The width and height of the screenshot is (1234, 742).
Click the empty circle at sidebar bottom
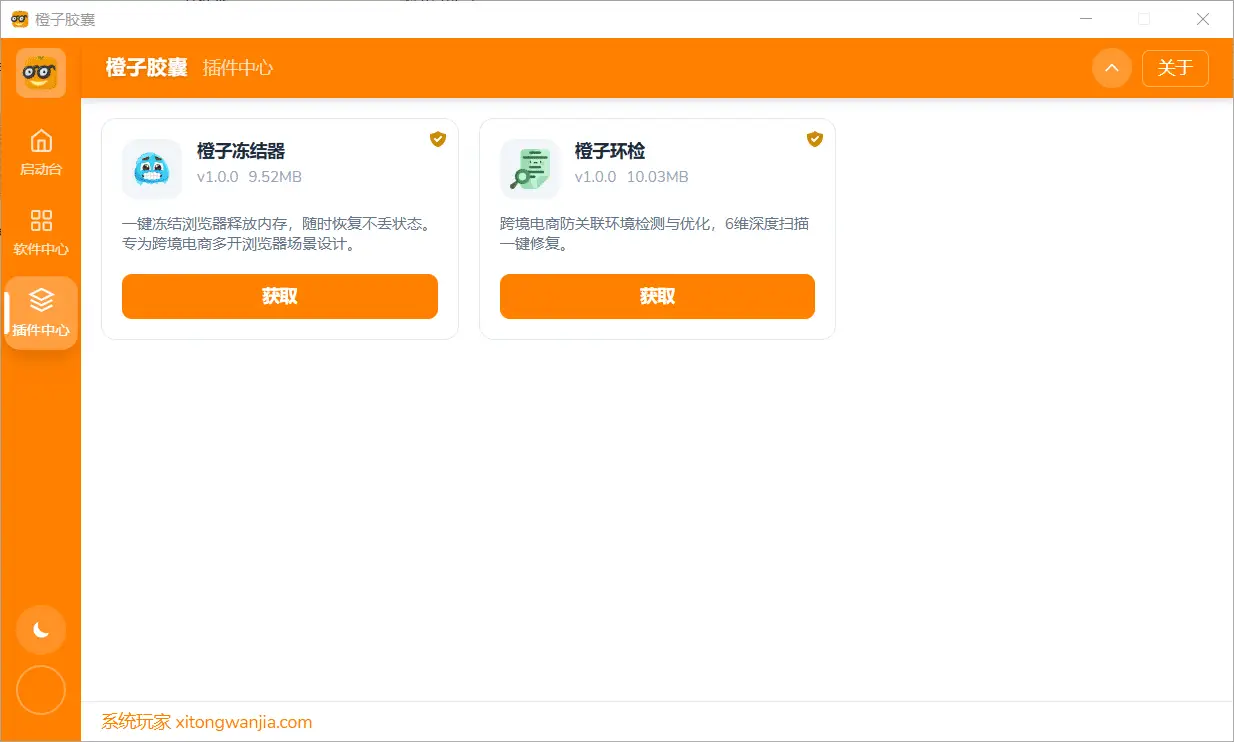(41, 690)
